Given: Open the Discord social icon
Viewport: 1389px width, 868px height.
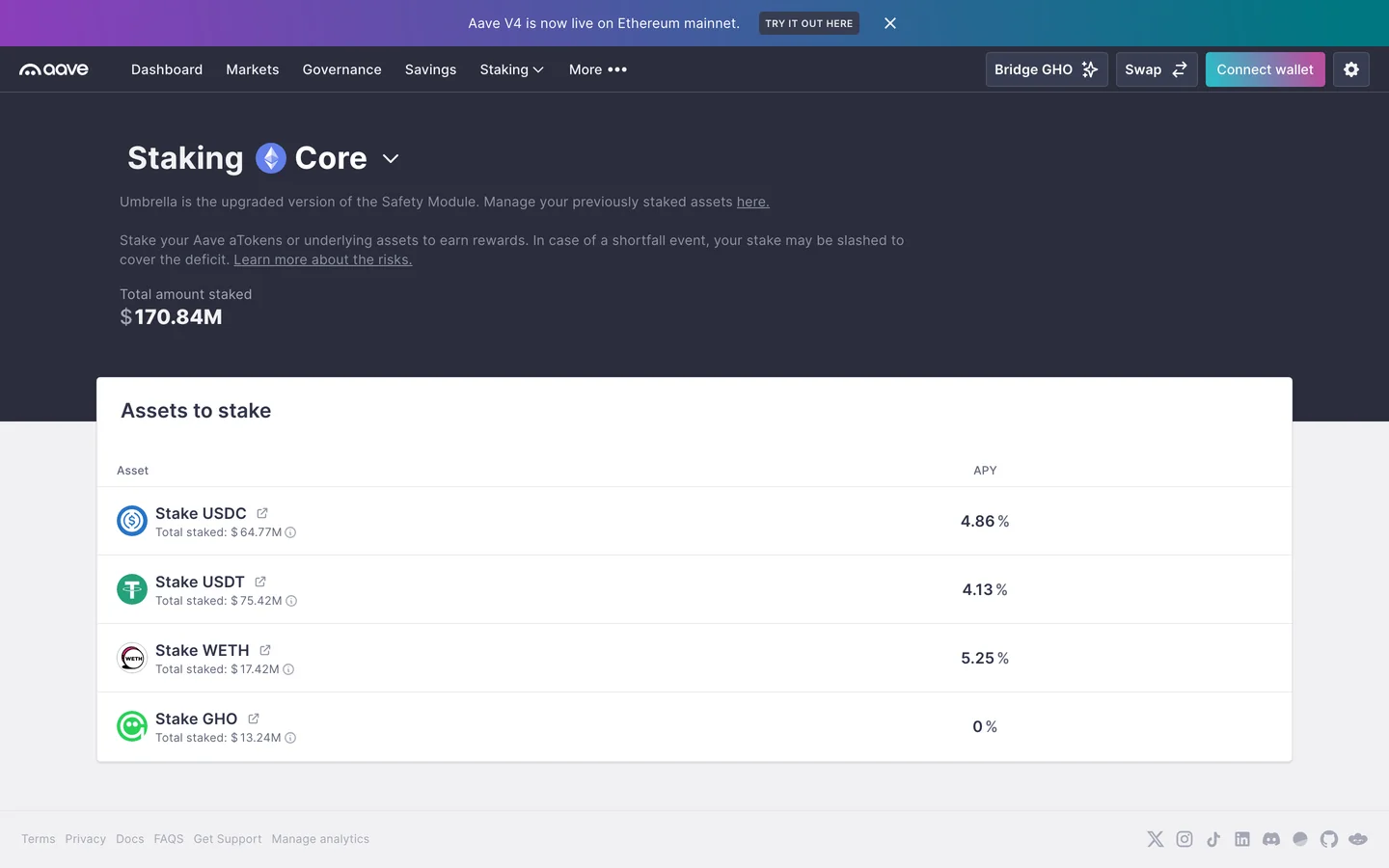Looking at the screenshot, I should [x=1271, y=839].
